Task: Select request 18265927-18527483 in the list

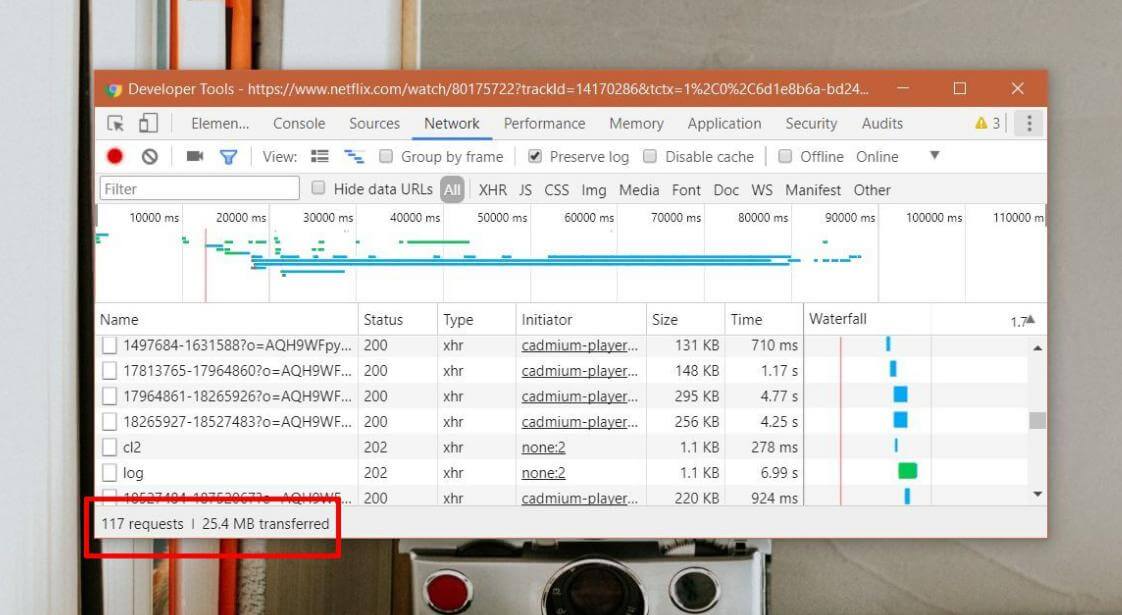Action: [238, 422]
